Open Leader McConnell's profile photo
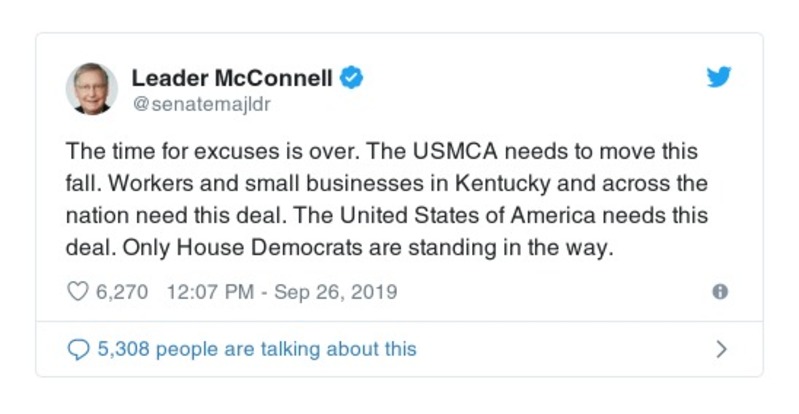 click(x=92, y=88)
